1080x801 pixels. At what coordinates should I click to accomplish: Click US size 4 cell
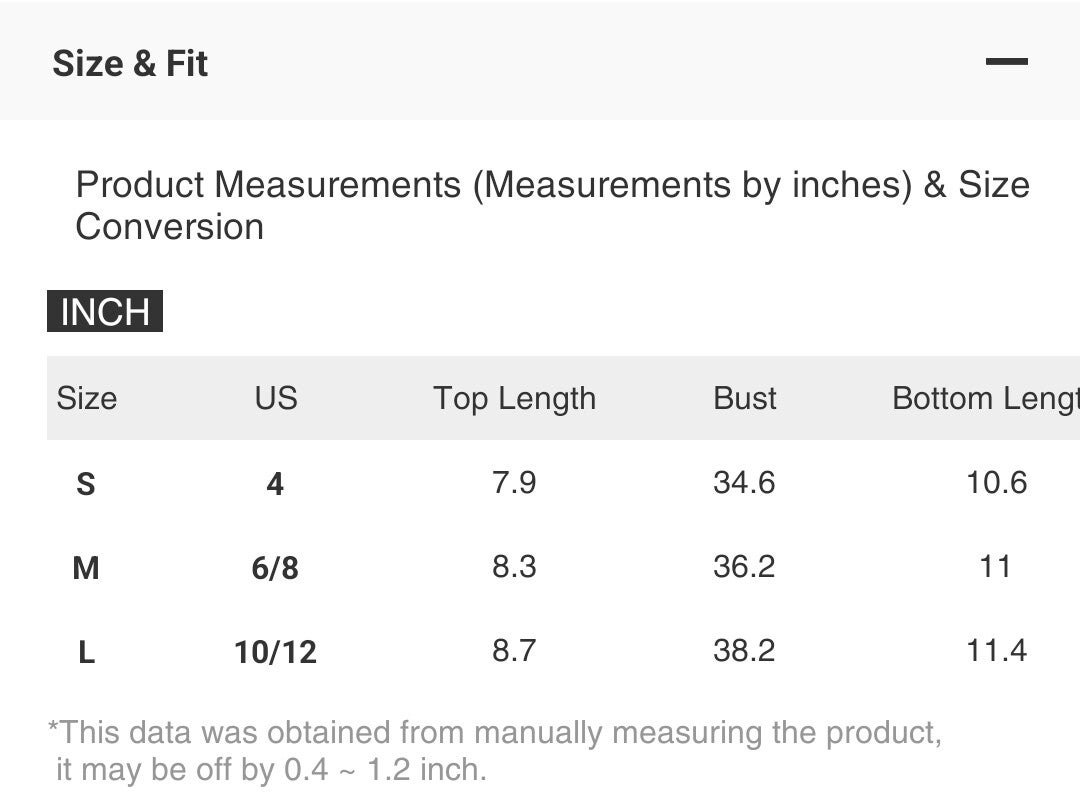pyautogui.click(x=275, y=484)
